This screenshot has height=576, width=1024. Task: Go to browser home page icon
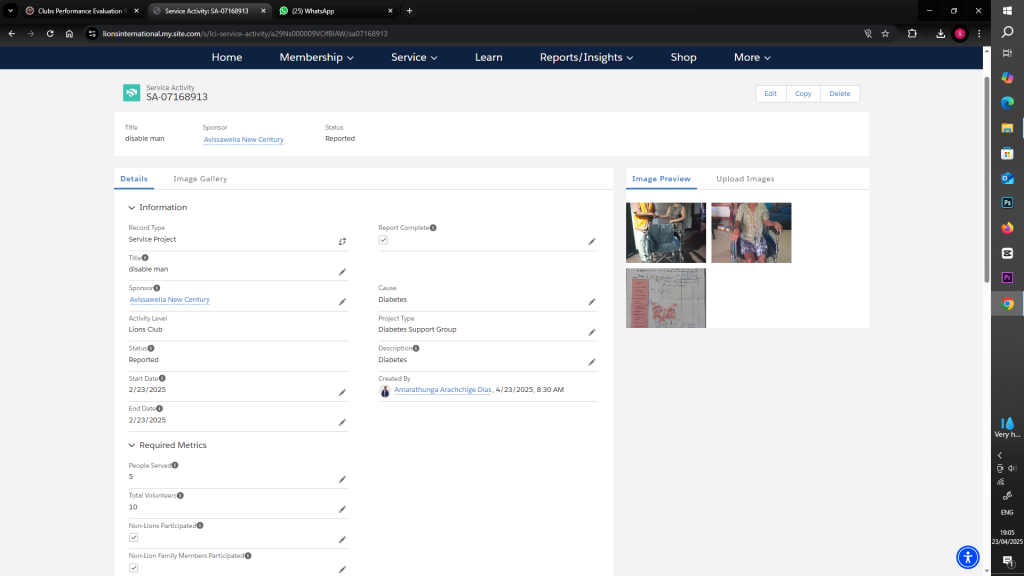point(69,33)
